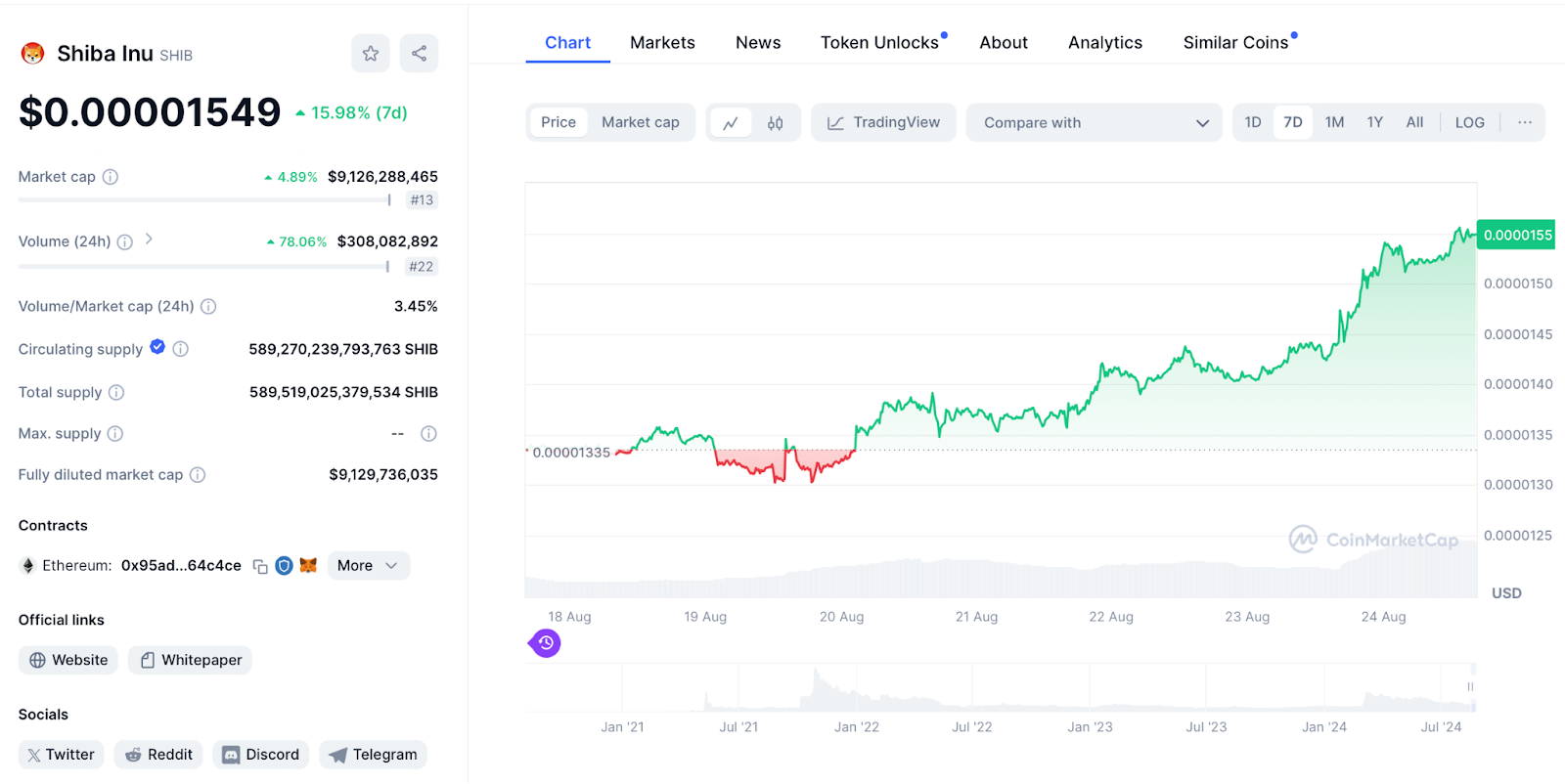Open the News tab
The image size is (1565, 784).
pos(758,43)
